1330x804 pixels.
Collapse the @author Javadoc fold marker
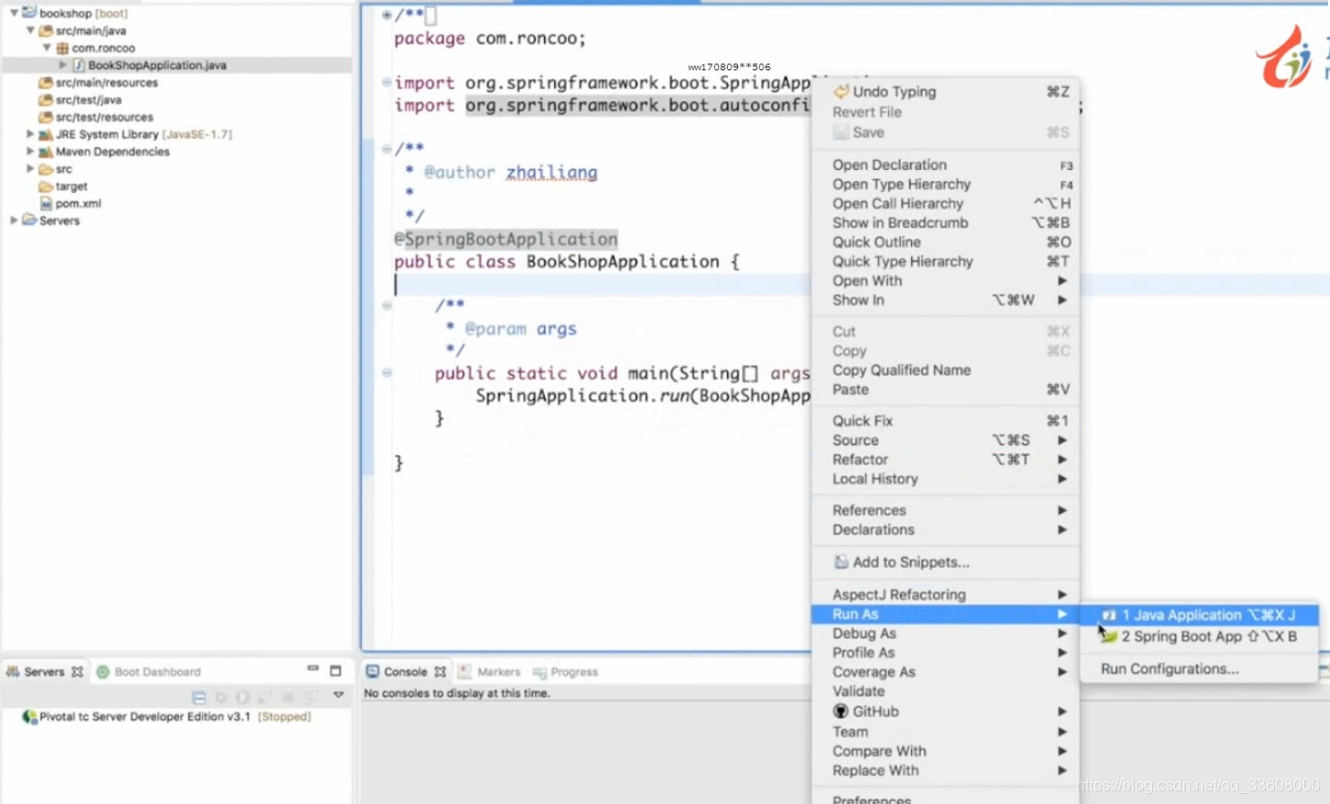[387, 149]
